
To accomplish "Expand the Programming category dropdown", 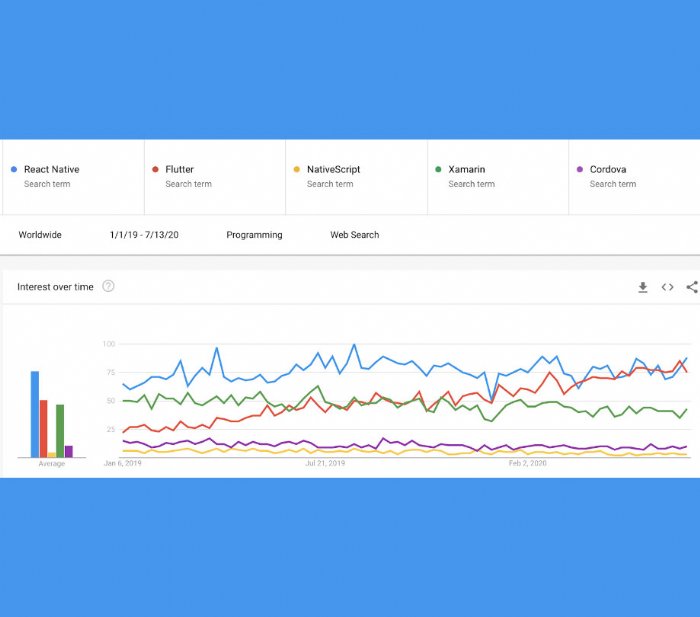I will tap(254, 235).
